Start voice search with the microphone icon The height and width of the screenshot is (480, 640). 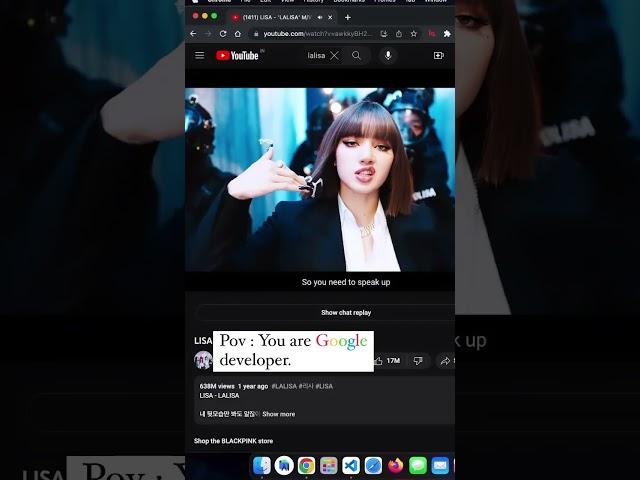pyautogui.click(x=388, y=55)
